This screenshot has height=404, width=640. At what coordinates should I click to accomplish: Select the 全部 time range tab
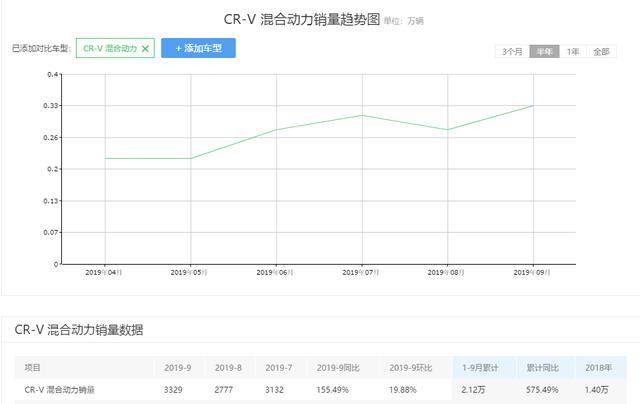coord(601,51)
